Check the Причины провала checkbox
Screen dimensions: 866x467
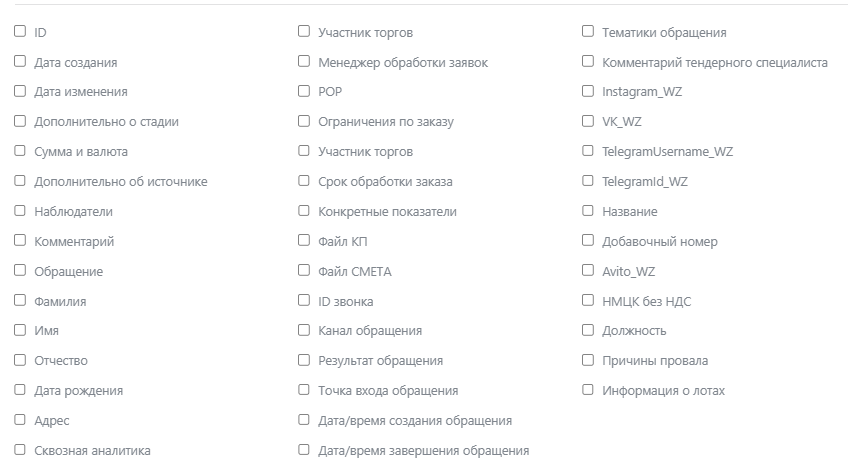588,360
